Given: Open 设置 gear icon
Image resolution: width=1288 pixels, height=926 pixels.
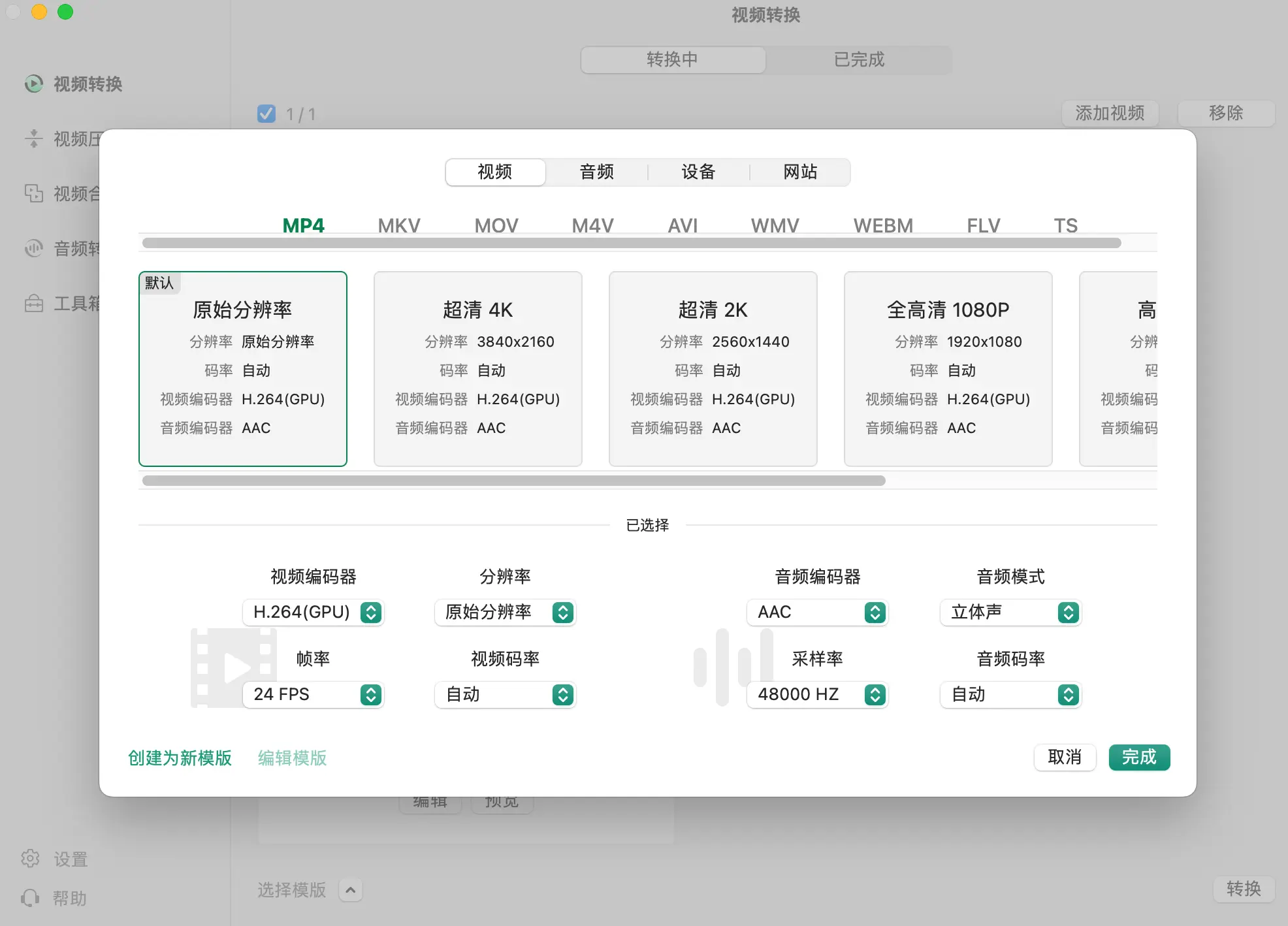Looking at the screenshot, I should click(31, 858).
